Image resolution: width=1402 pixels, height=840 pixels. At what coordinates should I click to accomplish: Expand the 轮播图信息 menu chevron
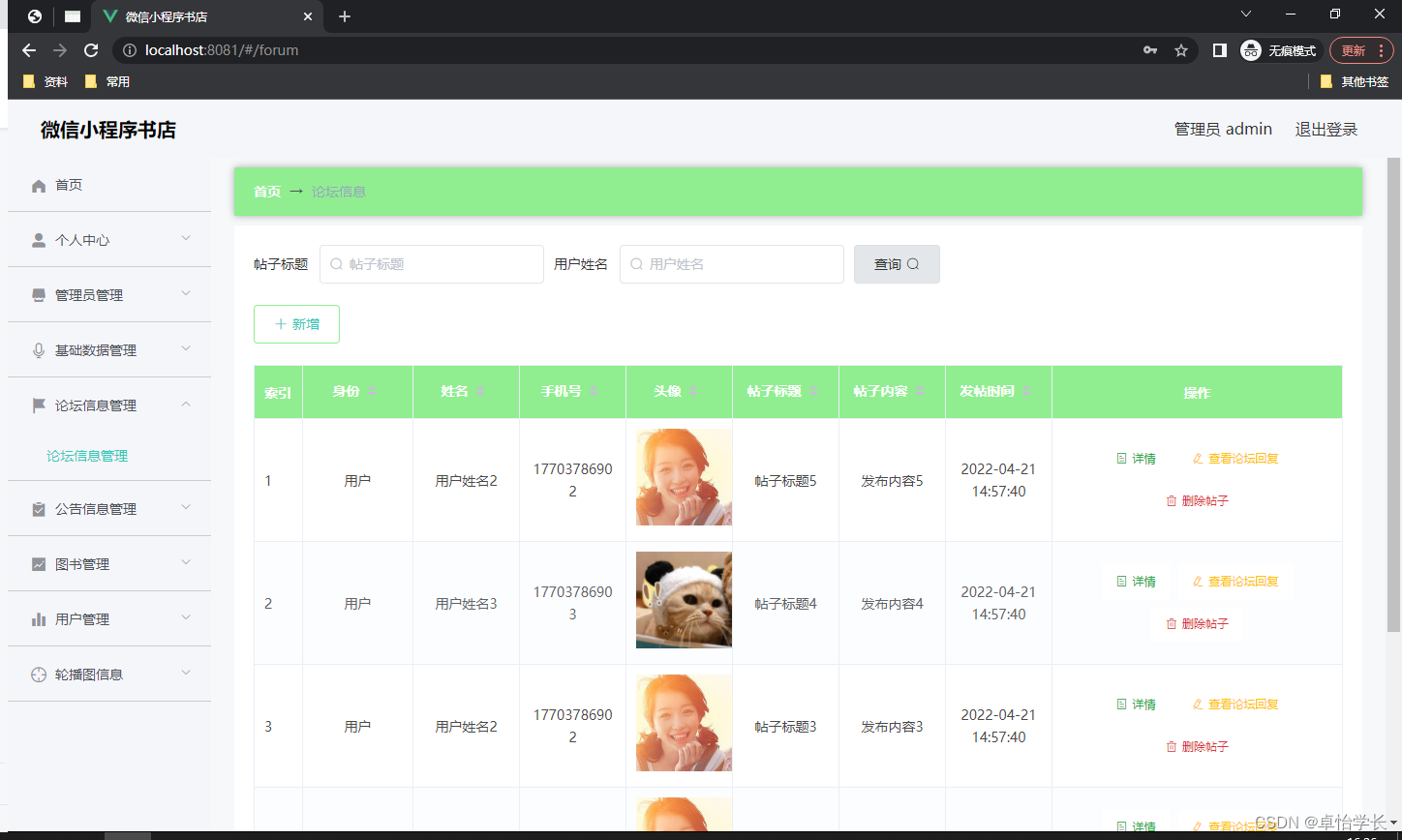pyautogui.click(x=186, y=673)
